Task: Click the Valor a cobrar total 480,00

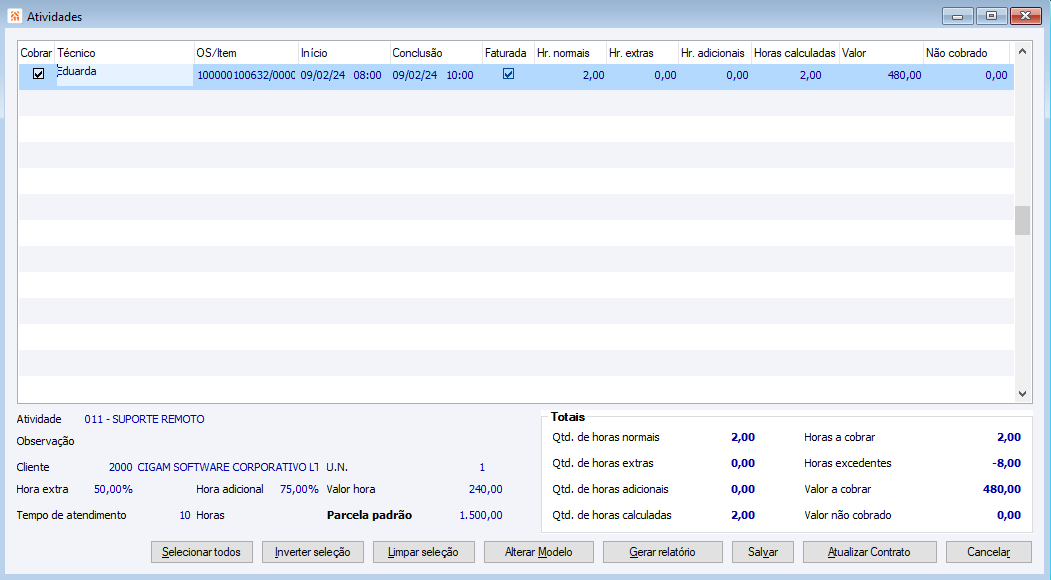Action: pyautogui.click(x=1002, y=489)
